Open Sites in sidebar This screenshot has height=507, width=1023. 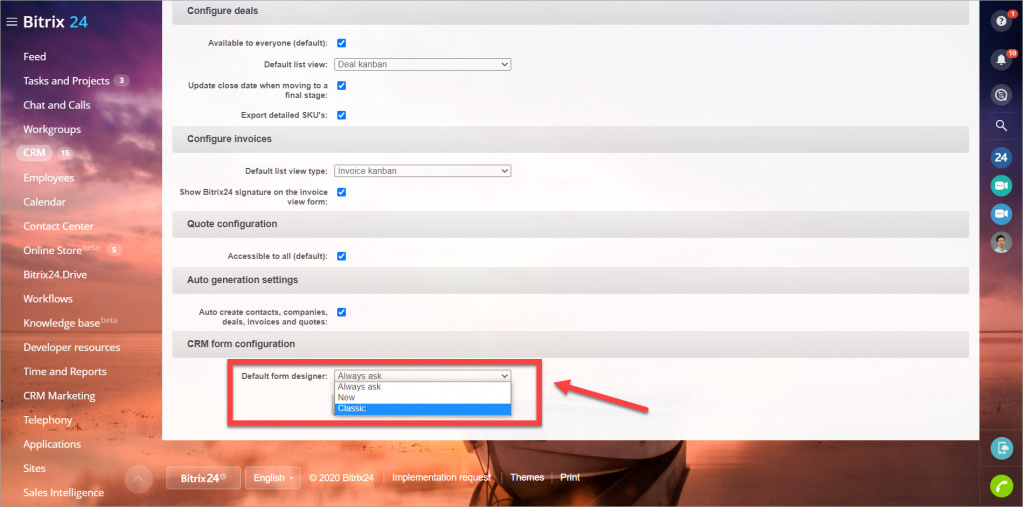coord(35,469)
